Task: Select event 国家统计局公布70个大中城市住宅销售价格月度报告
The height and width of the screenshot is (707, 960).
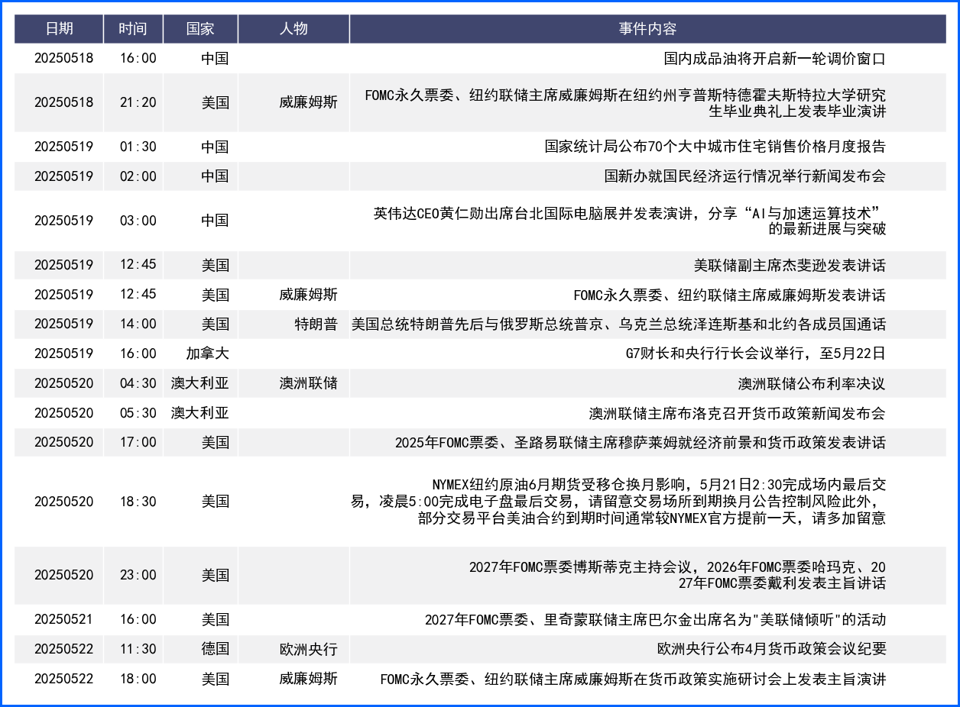Action: [x=715, y=147]
